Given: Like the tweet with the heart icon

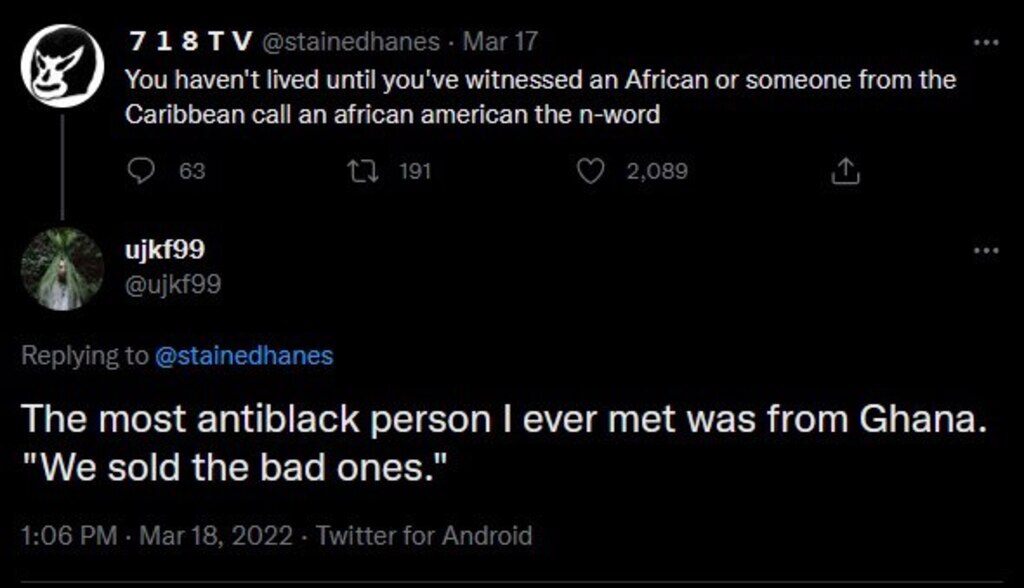Looking at the screenshot, I should tap(593, 172).
